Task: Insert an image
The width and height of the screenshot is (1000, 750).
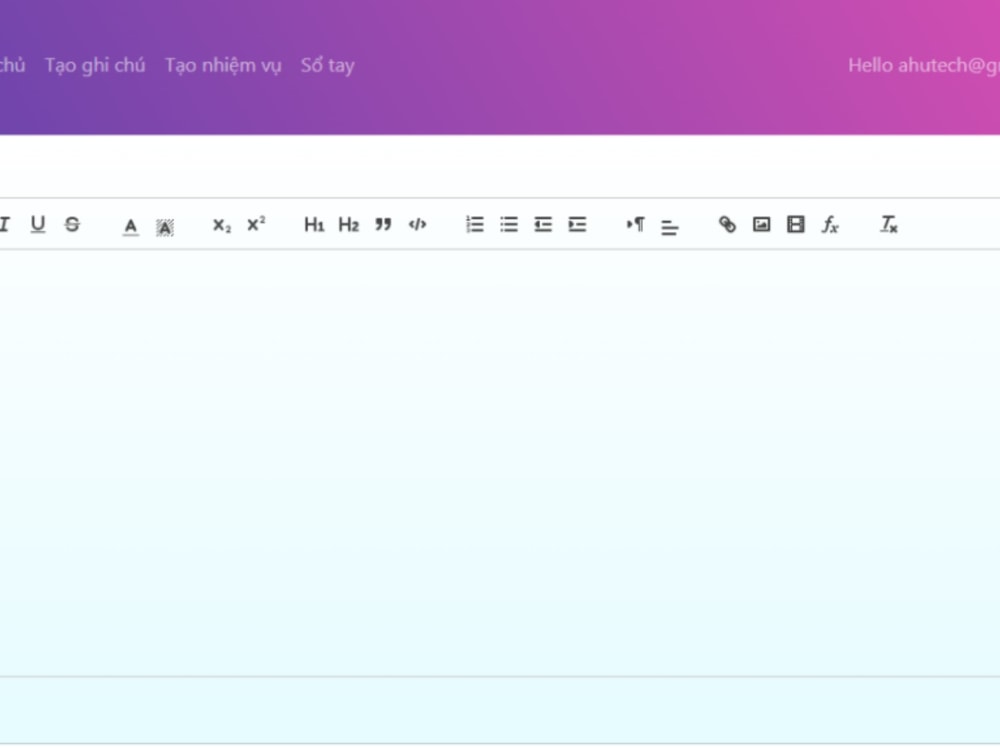Action: [761, 224]
